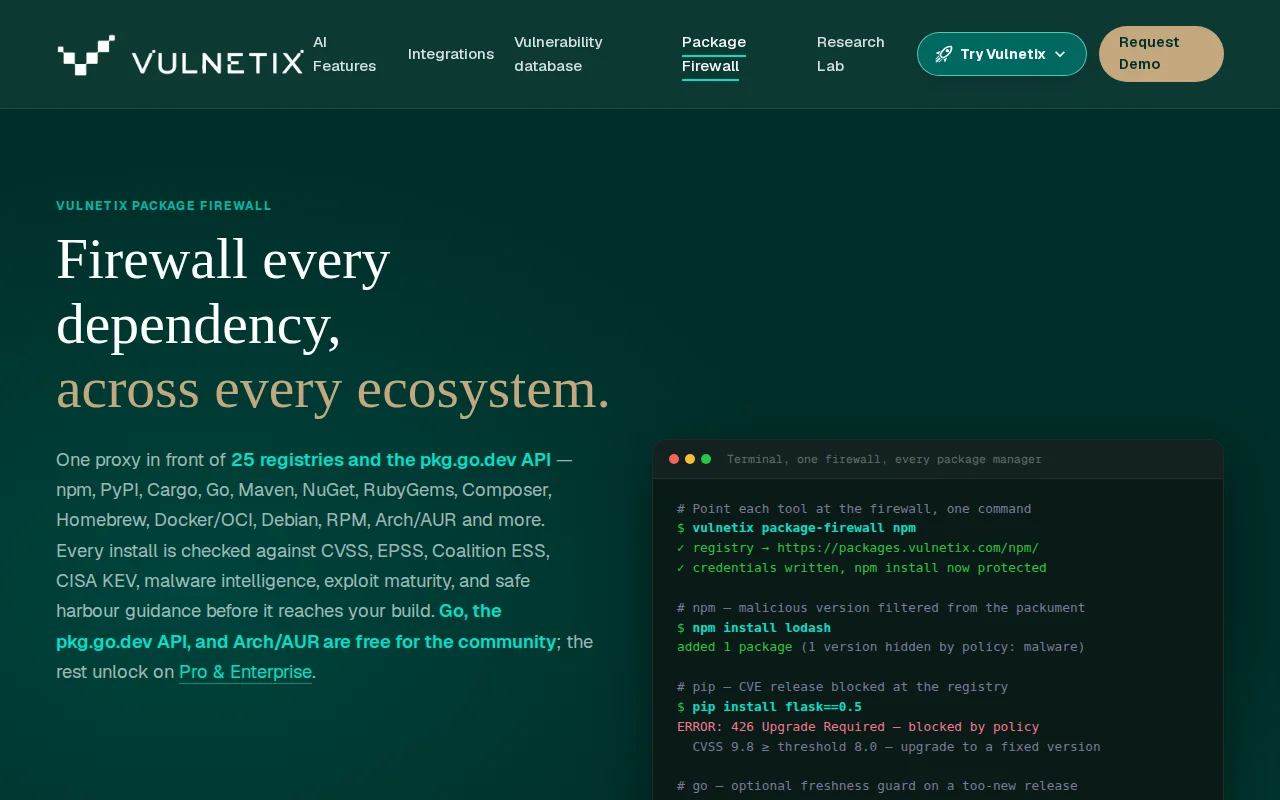This screenshot has height=800, width=1280.
Task: Click the rocket icon beside Try Vulnetix
Action: pos(944,54)
